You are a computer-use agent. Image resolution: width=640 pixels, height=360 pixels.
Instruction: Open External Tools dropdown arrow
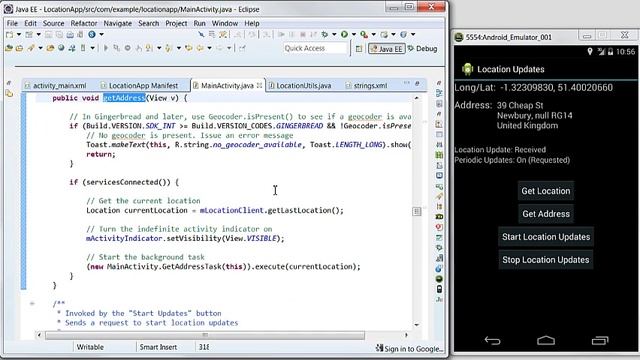[x=373, y=35]
